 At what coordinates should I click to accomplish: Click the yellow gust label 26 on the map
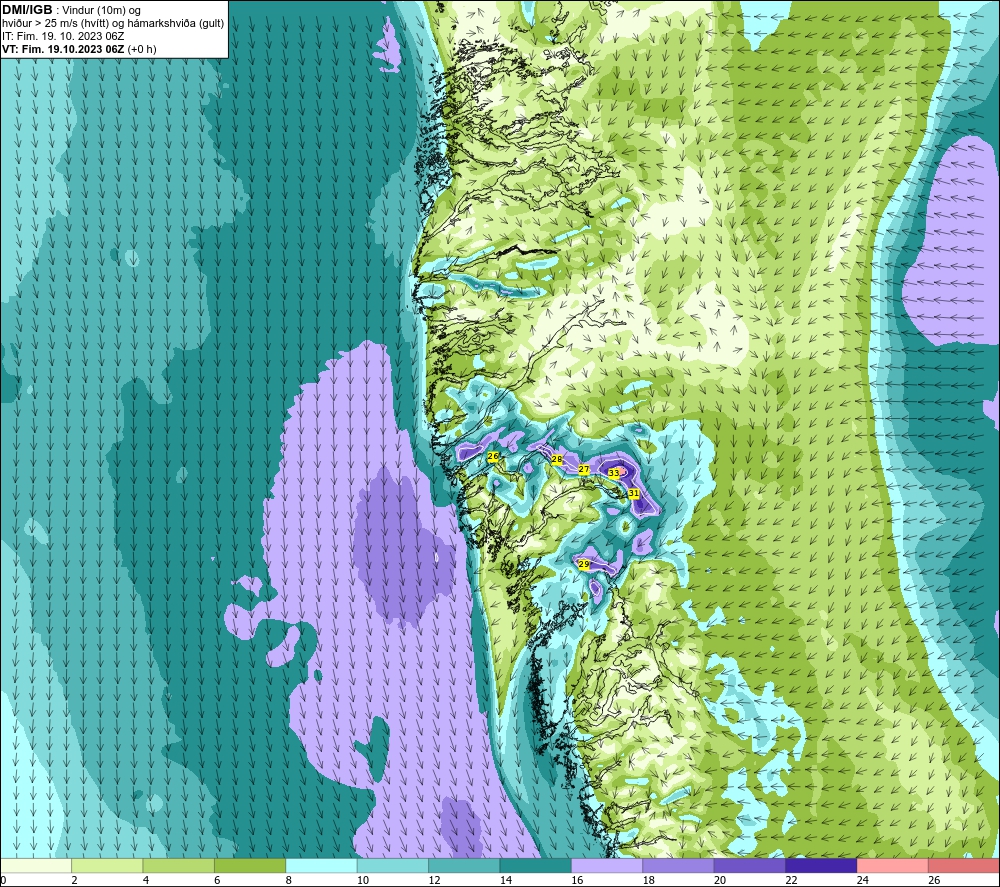tap(492, 457)
